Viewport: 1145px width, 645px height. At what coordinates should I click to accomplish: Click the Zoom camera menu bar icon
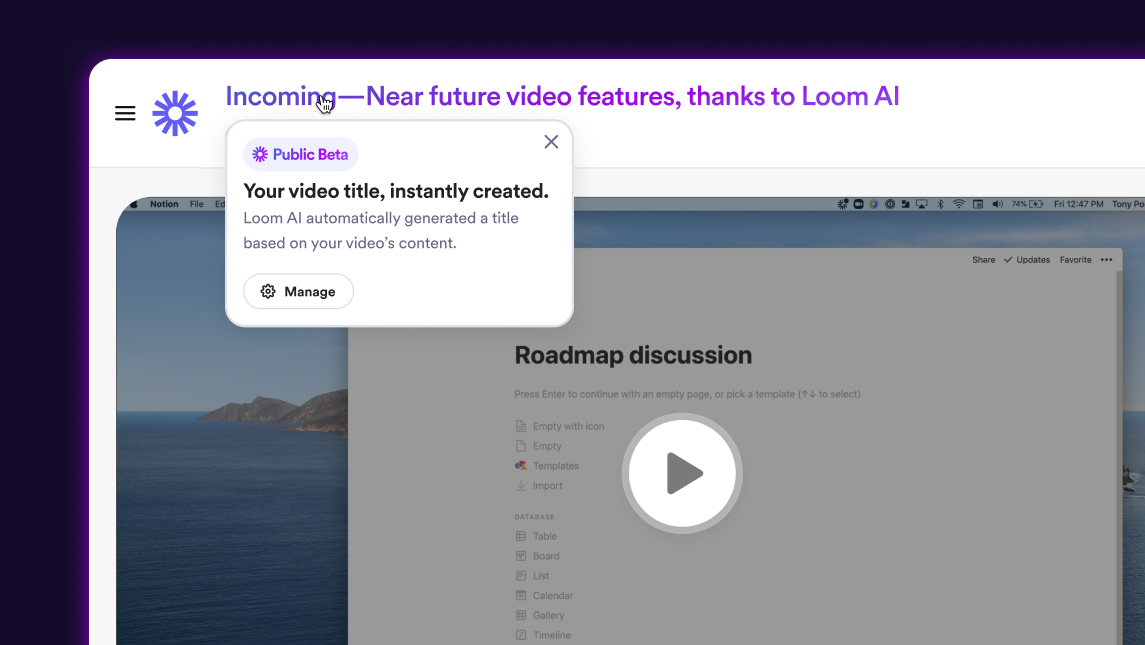click(859, 204)
